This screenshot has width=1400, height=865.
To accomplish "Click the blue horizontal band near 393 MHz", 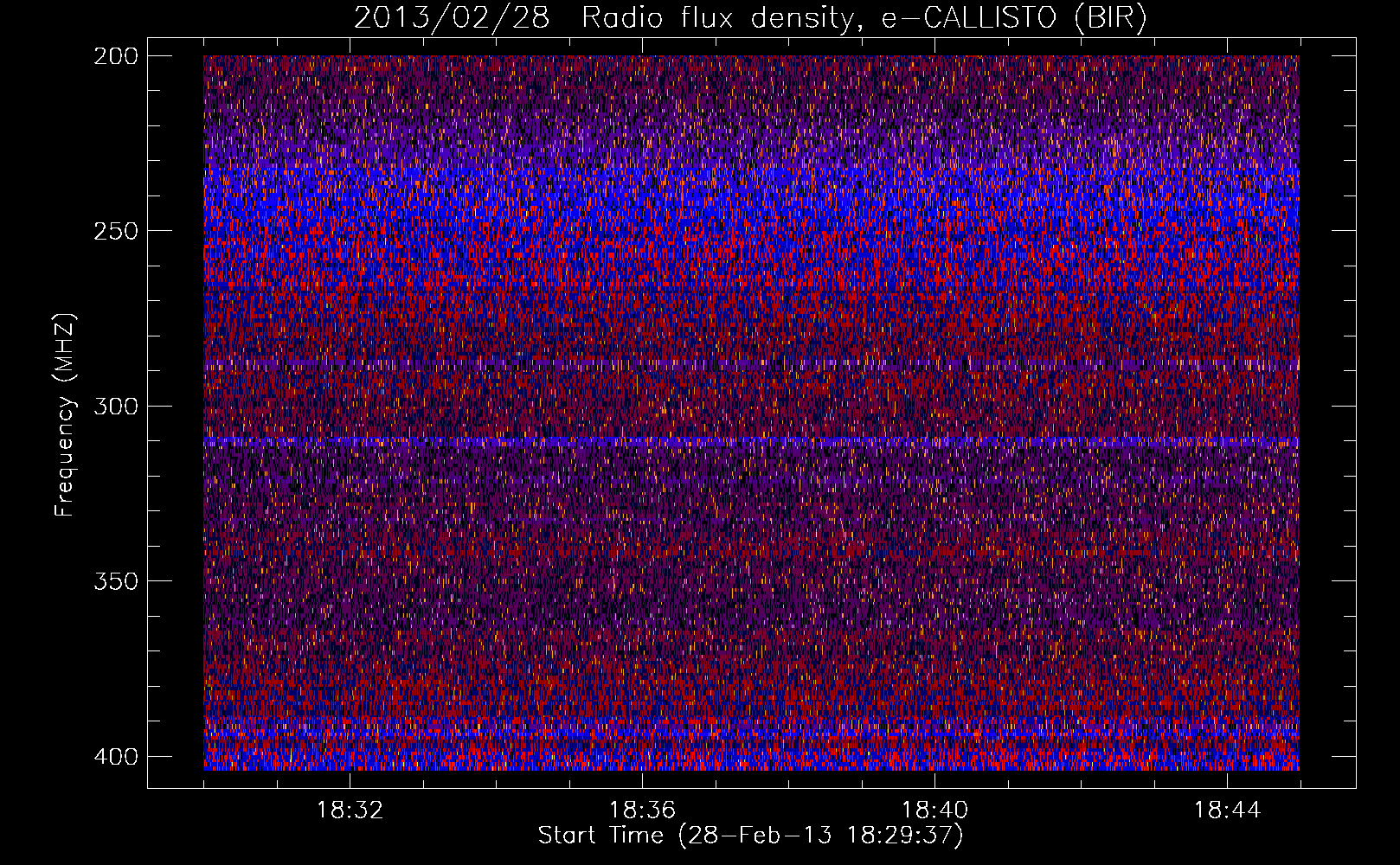I will pyautogui.click(x=751, y=734).
